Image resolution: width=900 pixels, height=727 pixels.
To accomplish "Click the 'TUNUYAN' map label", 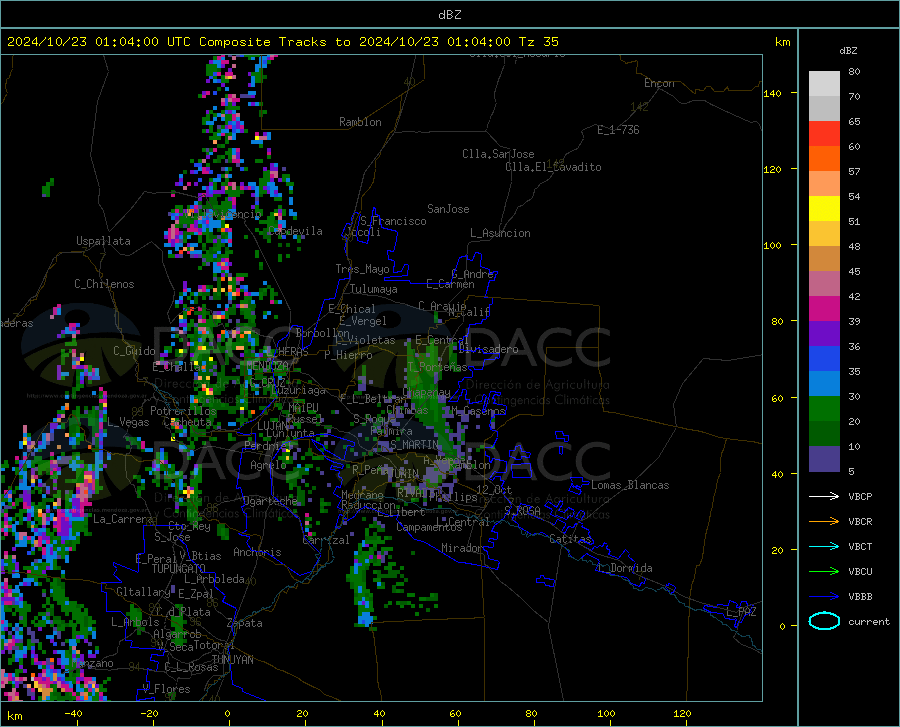I will click(232, 660).
